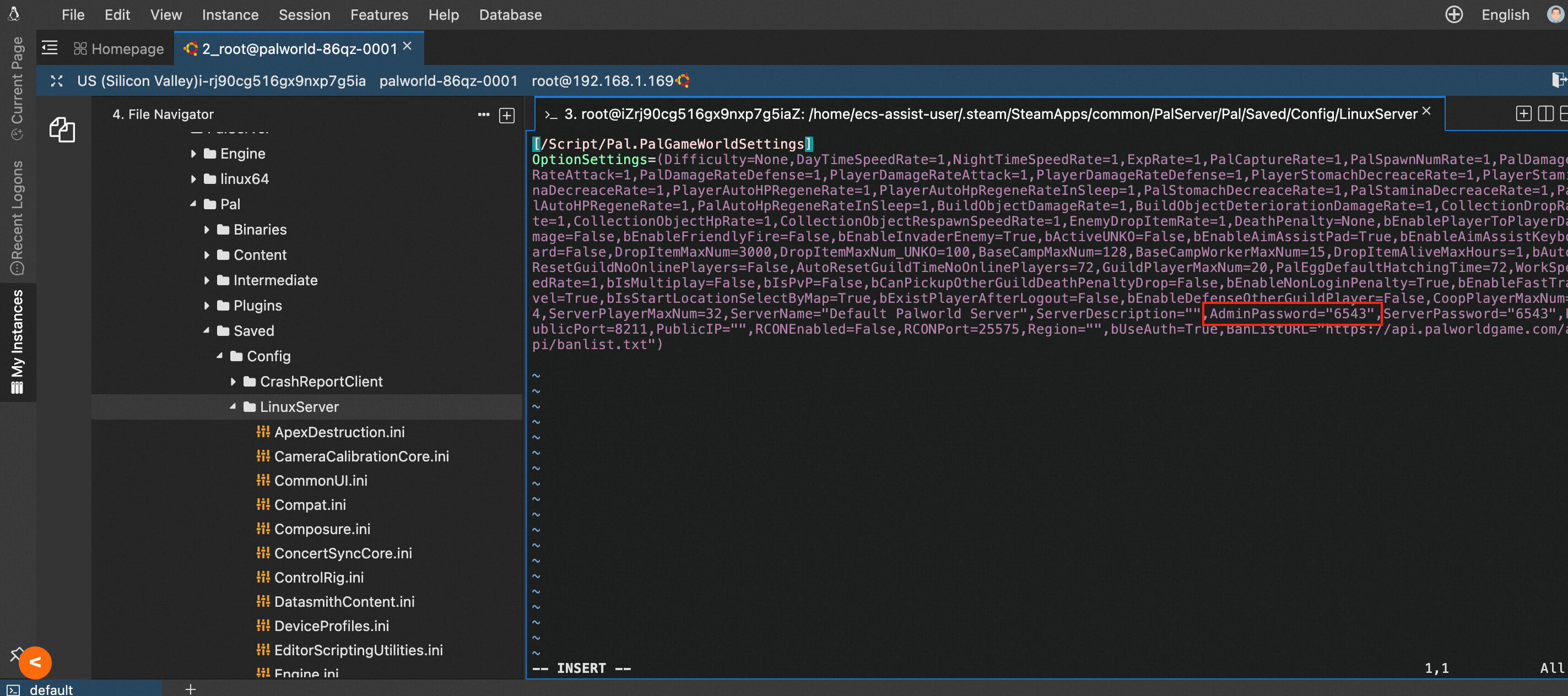Collapse the Pal folder
Viewport: 1568px width, 696px height.
[193, 204]
